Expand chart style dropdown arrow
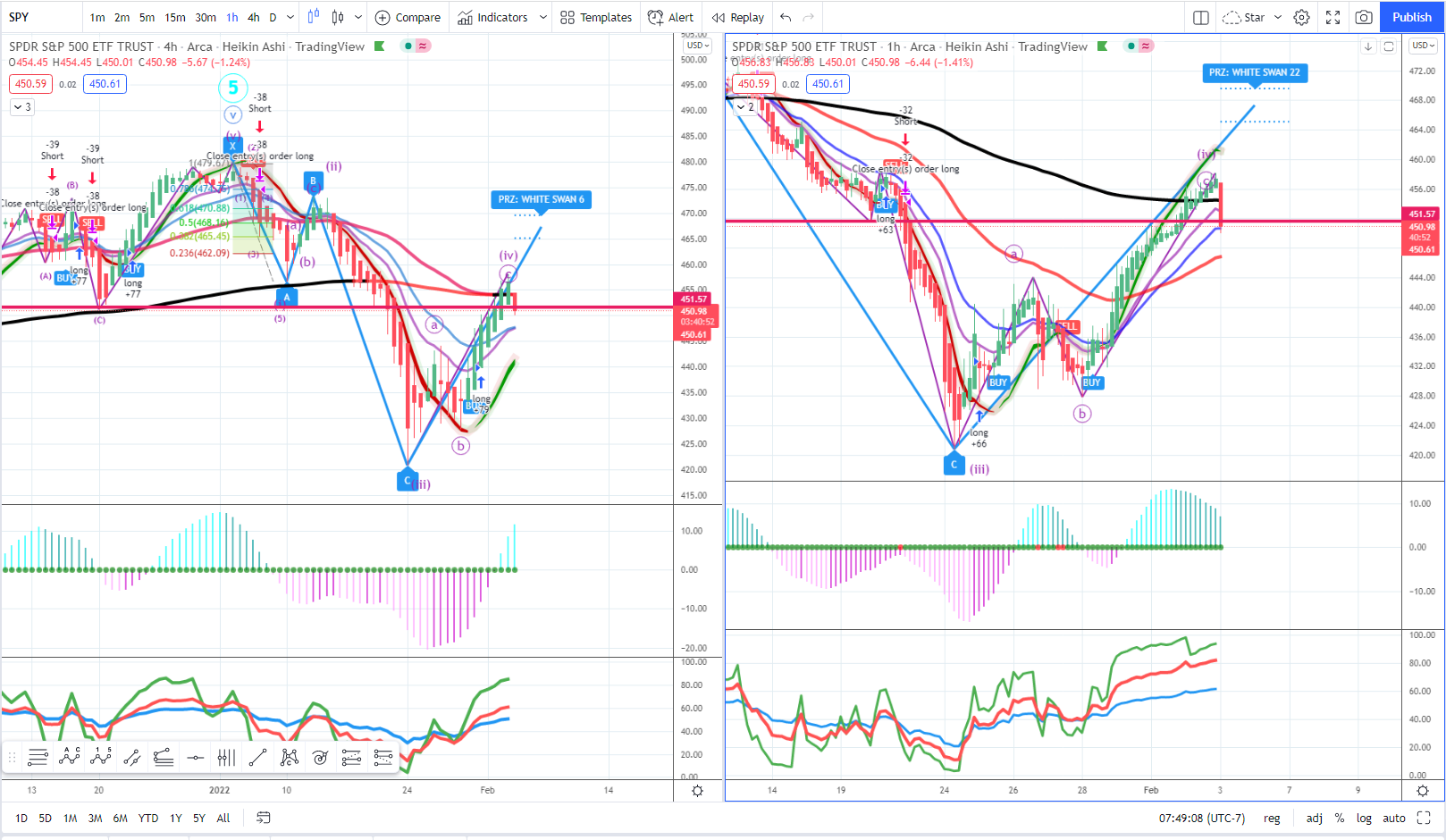Screen dimensions: 1446x840 358,17
